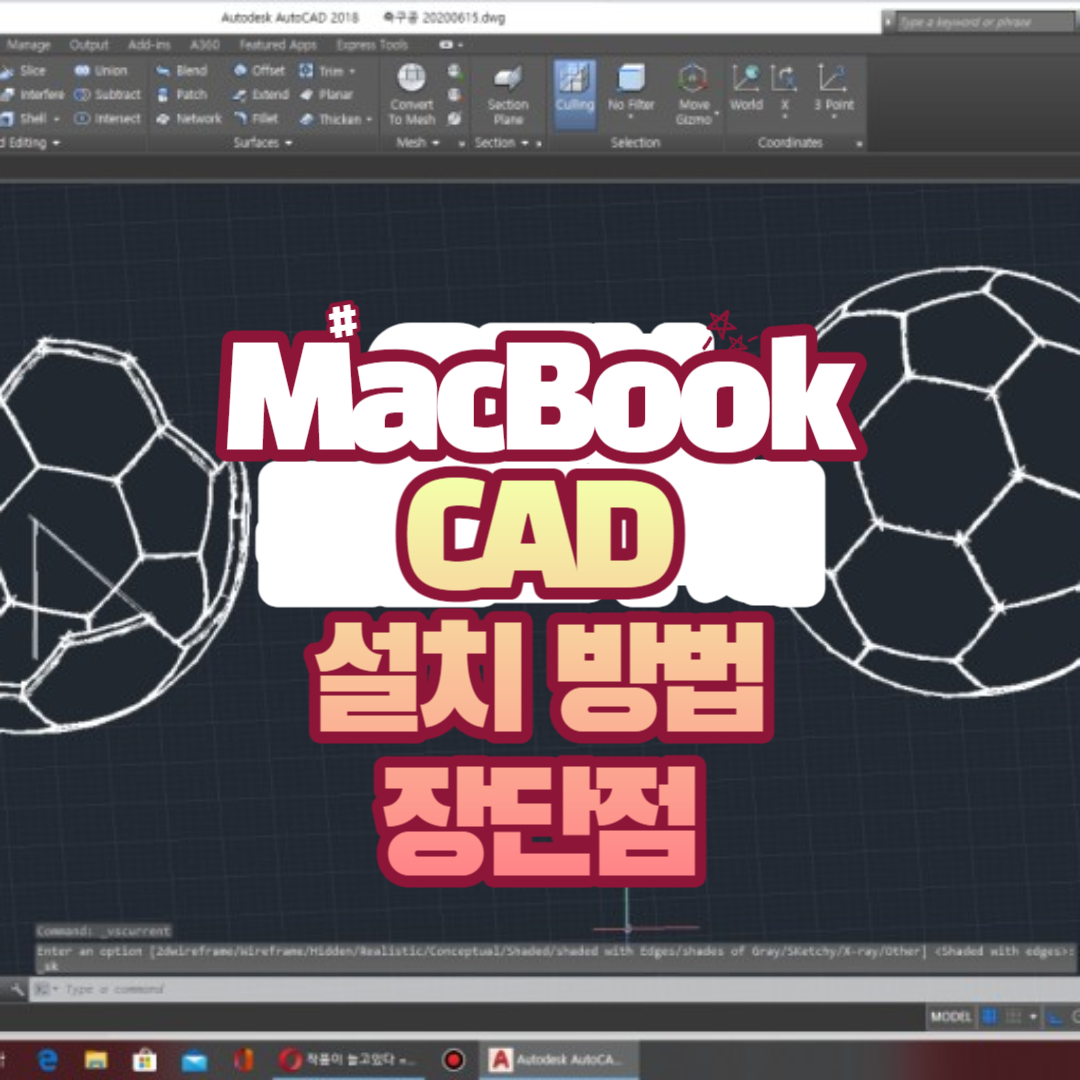The width and height of the screenshot is (1080, 1080).
Task: Select the Extend surface tool
Action: [260, 95]
